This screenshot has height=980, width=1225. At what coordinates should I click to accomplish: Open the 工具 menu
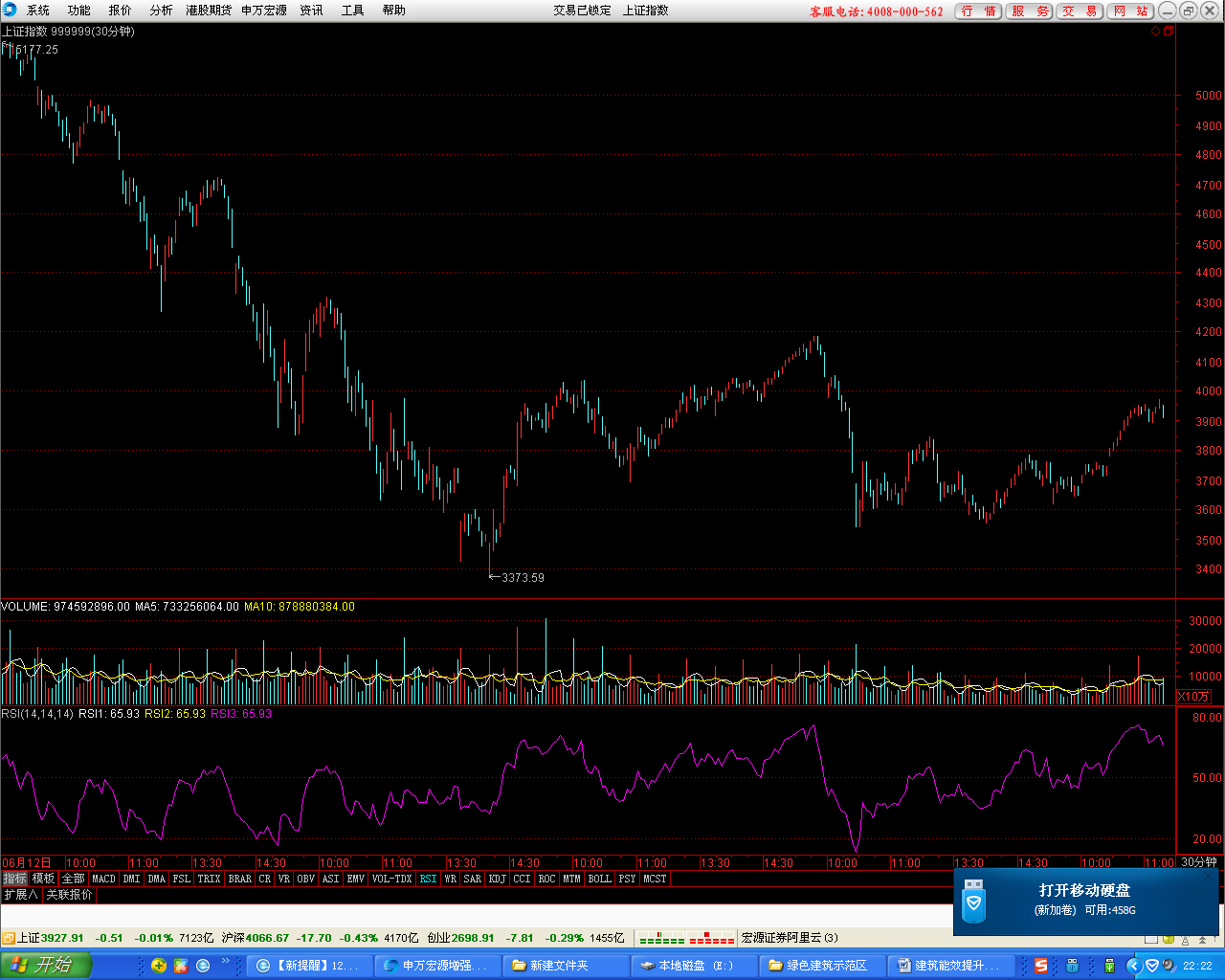tap(353, 11)
